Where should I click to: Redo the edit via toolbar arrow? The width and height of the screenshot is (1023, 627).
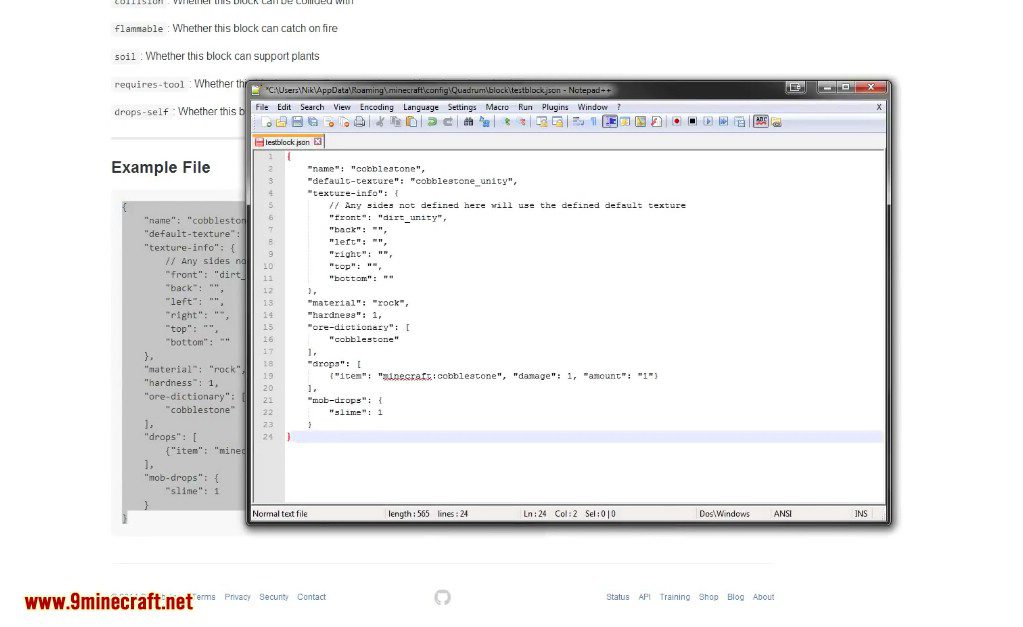point(448,122)
